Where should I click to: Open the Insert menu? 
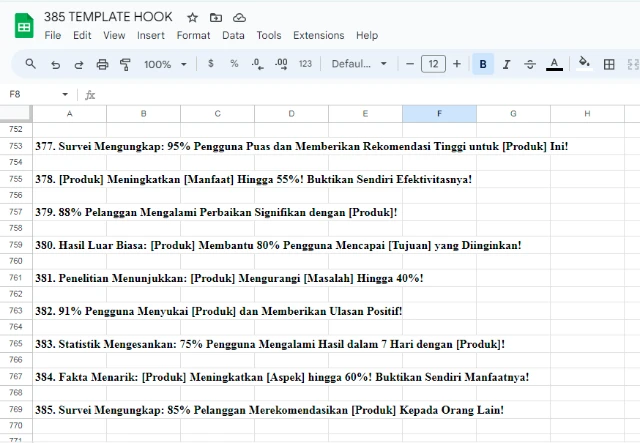[151, 35]
